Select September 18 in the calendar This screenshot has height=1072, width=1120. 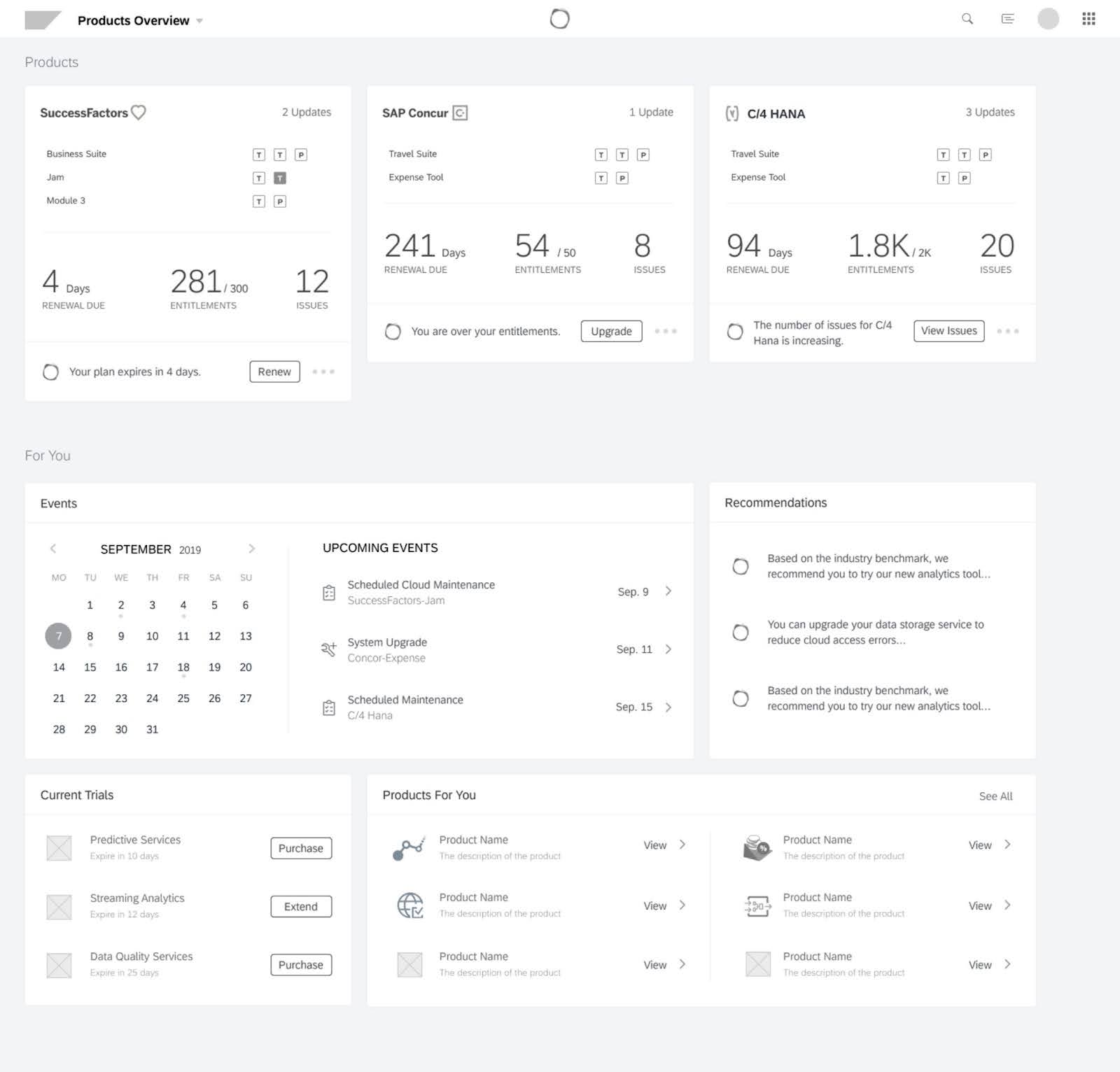183,668
